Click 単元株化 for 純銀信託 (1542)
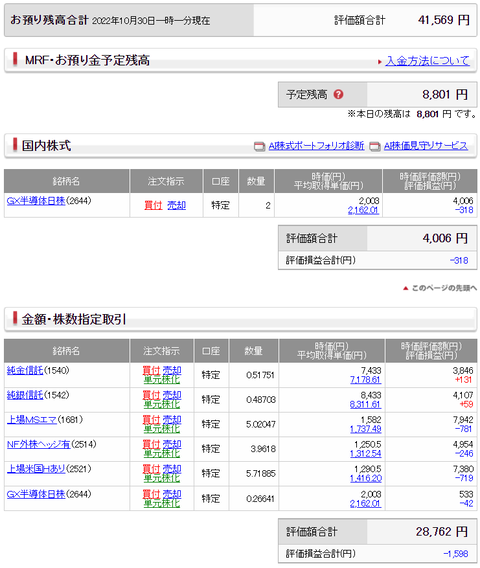Viewport: 480px width, 568px height. [x=162, y=404]
